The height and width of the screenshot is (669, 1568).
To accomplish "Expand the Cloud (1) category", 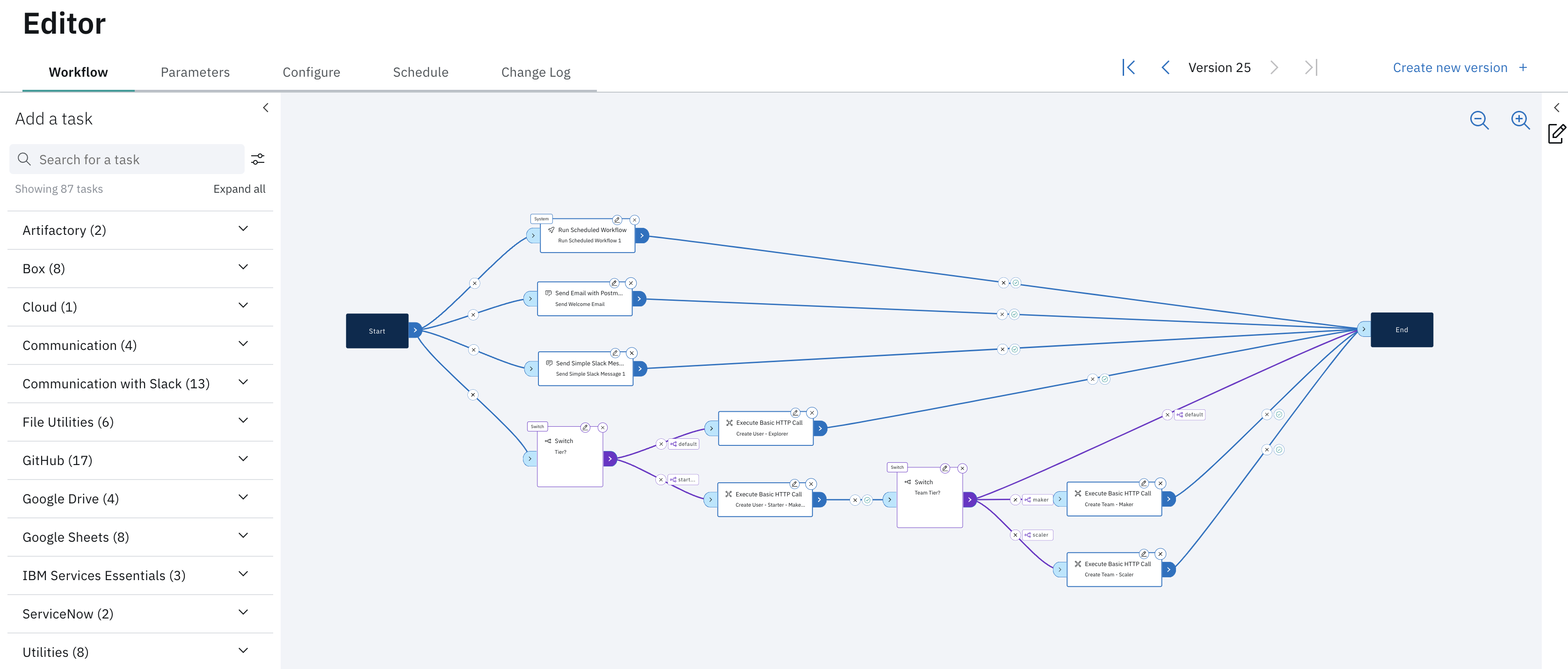I will tap(140, 307).
